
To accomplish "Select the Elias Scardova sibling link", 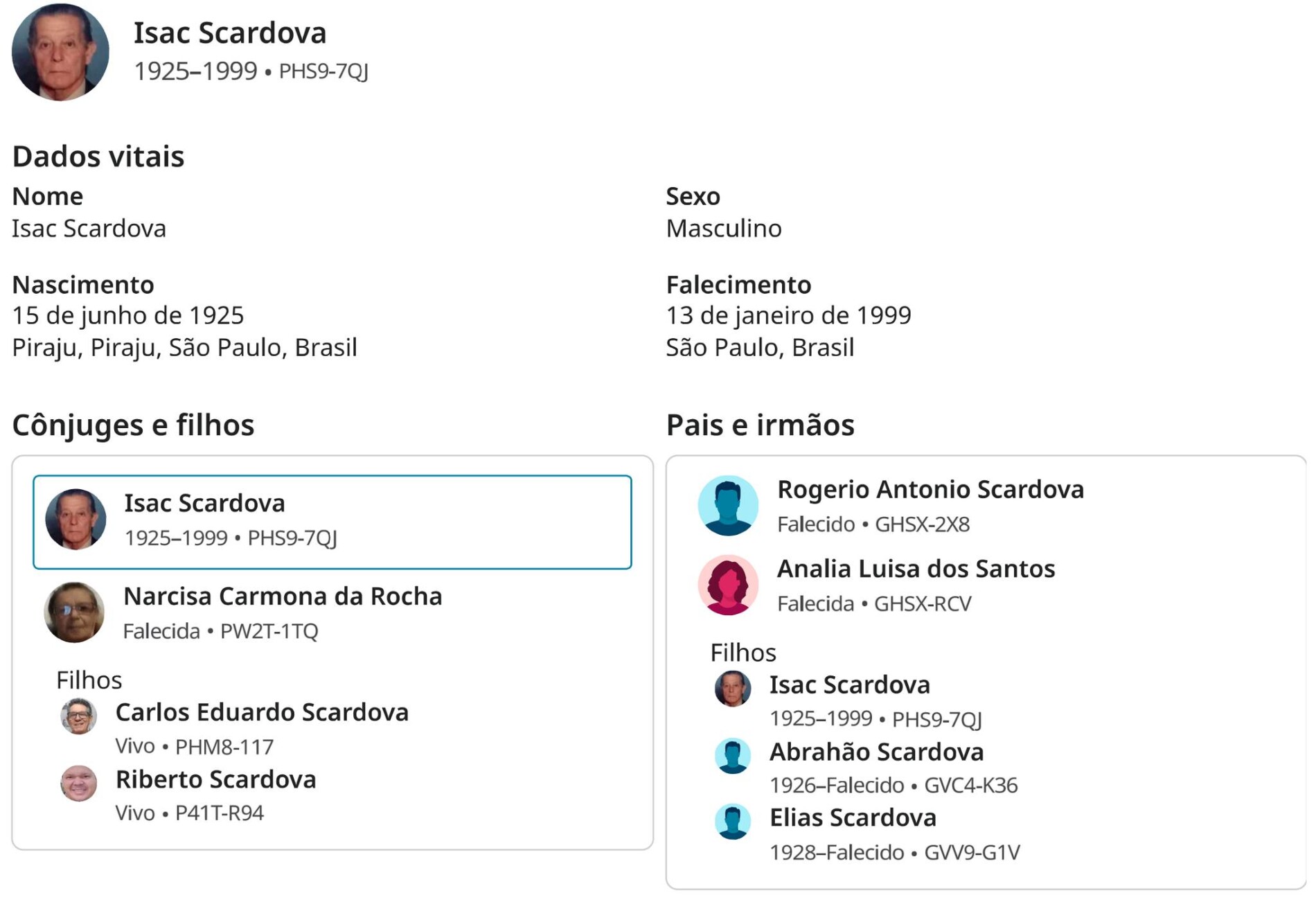I will pos(853,818).
